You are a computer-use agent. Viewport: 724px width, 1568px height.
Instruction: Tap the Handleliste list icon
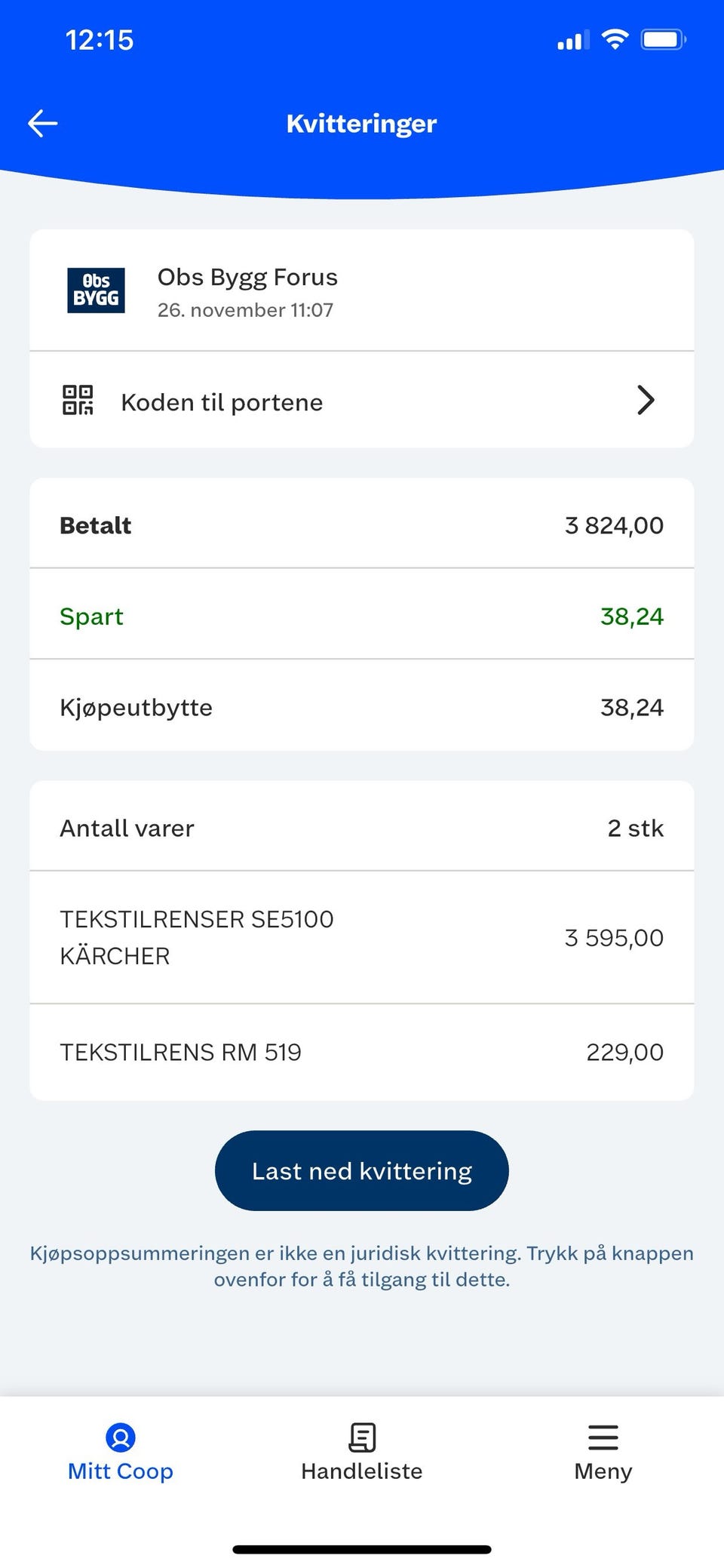[362, 1437]
